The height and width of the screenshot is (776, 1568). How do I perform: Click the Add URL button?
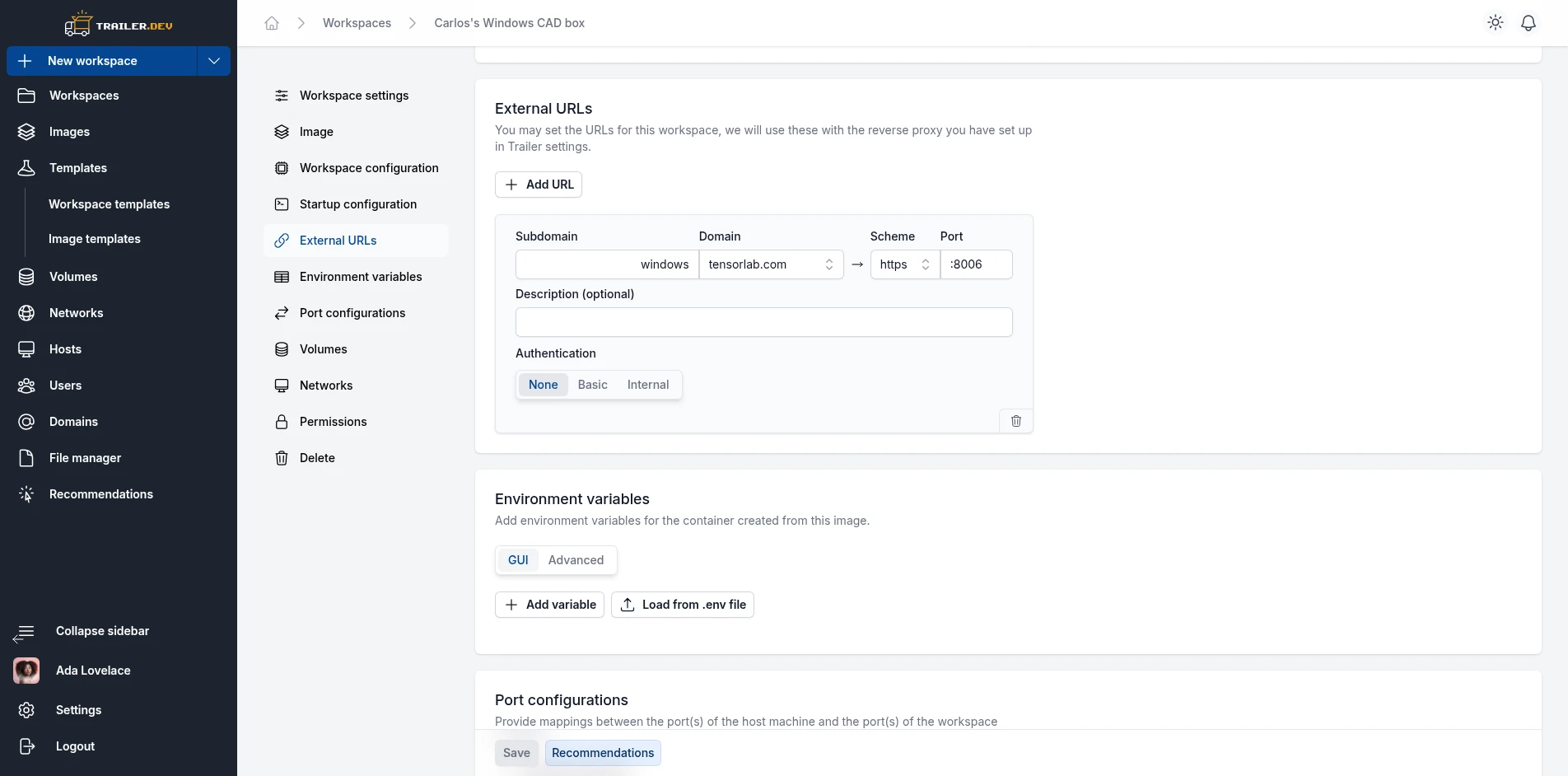click(x=539, y=185)
